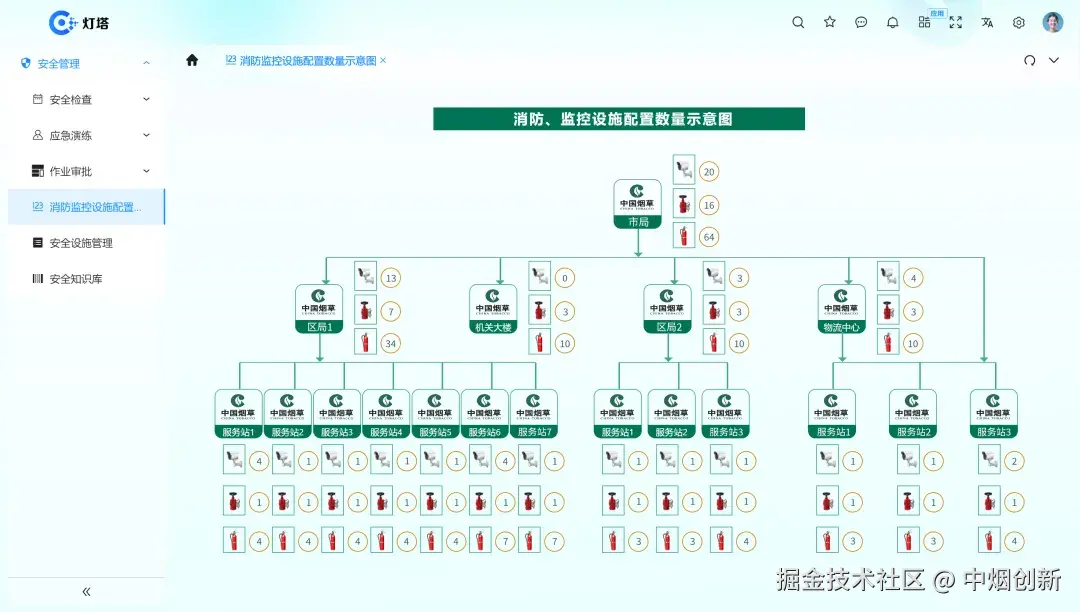This screenshot has height=612, width=1080.
Task: Open the tab list dropdown chevron
Action: pos(1054,60)
